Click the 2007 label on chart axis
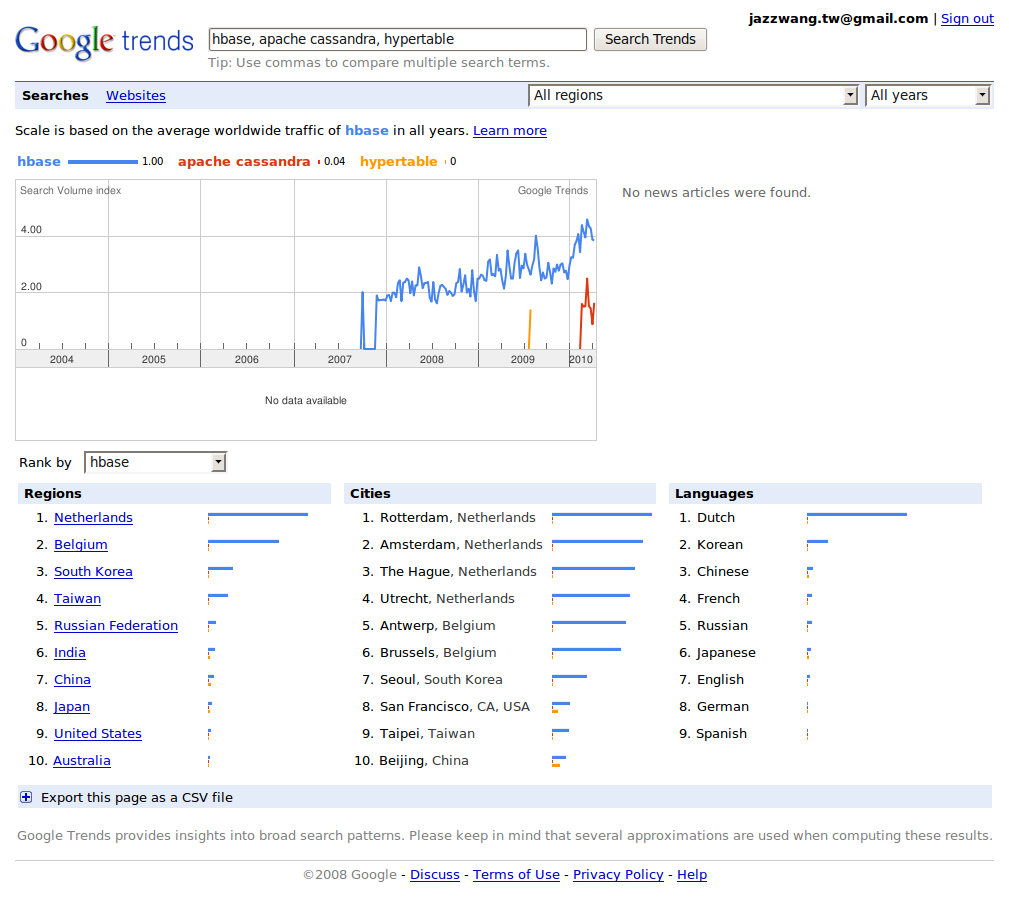 (x=340, y=359)
